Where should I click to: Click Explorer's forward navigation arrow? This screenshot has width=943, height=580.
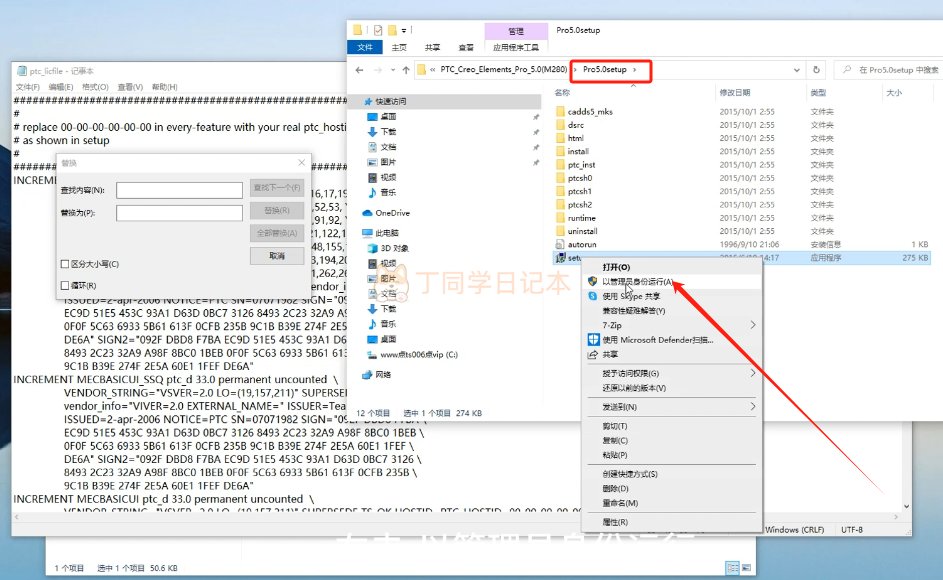tap(378, 70)
